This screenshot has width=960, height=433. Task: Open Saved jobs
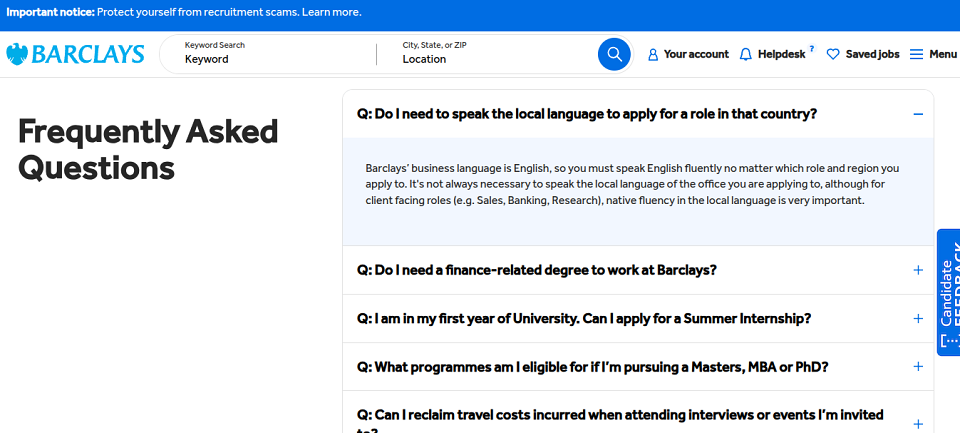(872, 55)
